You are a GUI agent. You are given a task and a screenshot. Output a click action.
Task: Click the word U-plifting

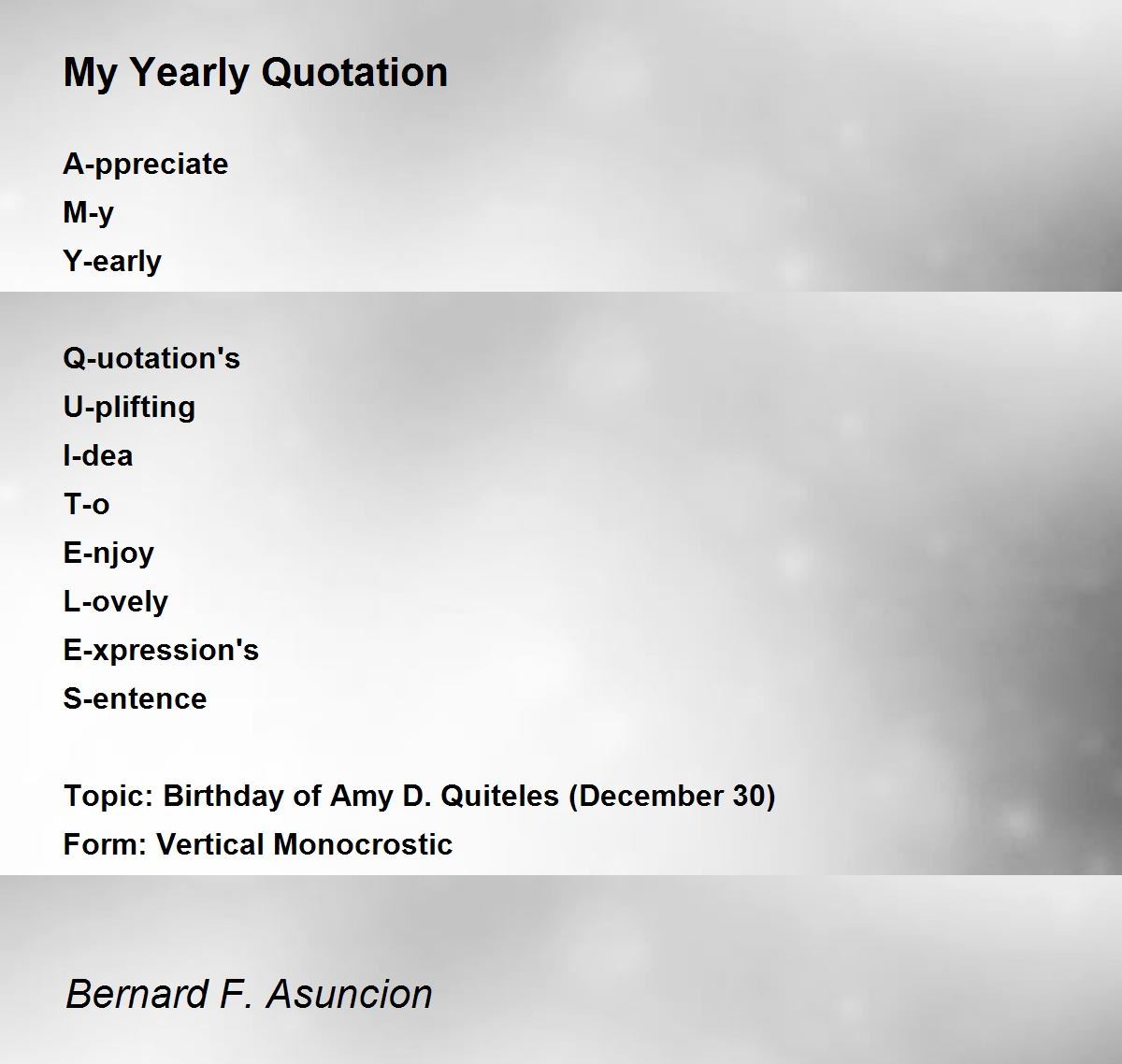point(130,408)
